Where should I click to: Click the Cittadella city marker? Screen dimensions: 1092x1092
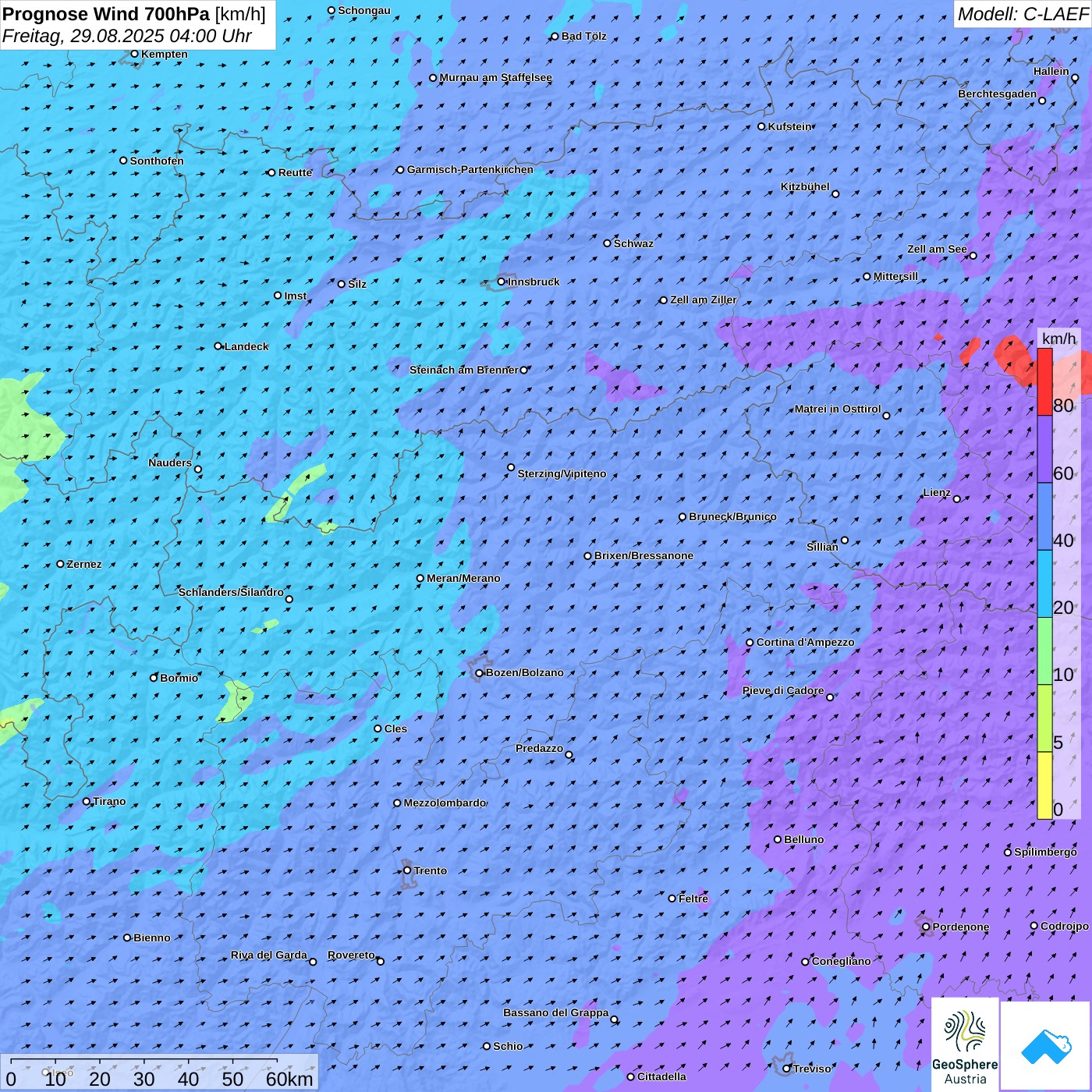[631, 1076]
